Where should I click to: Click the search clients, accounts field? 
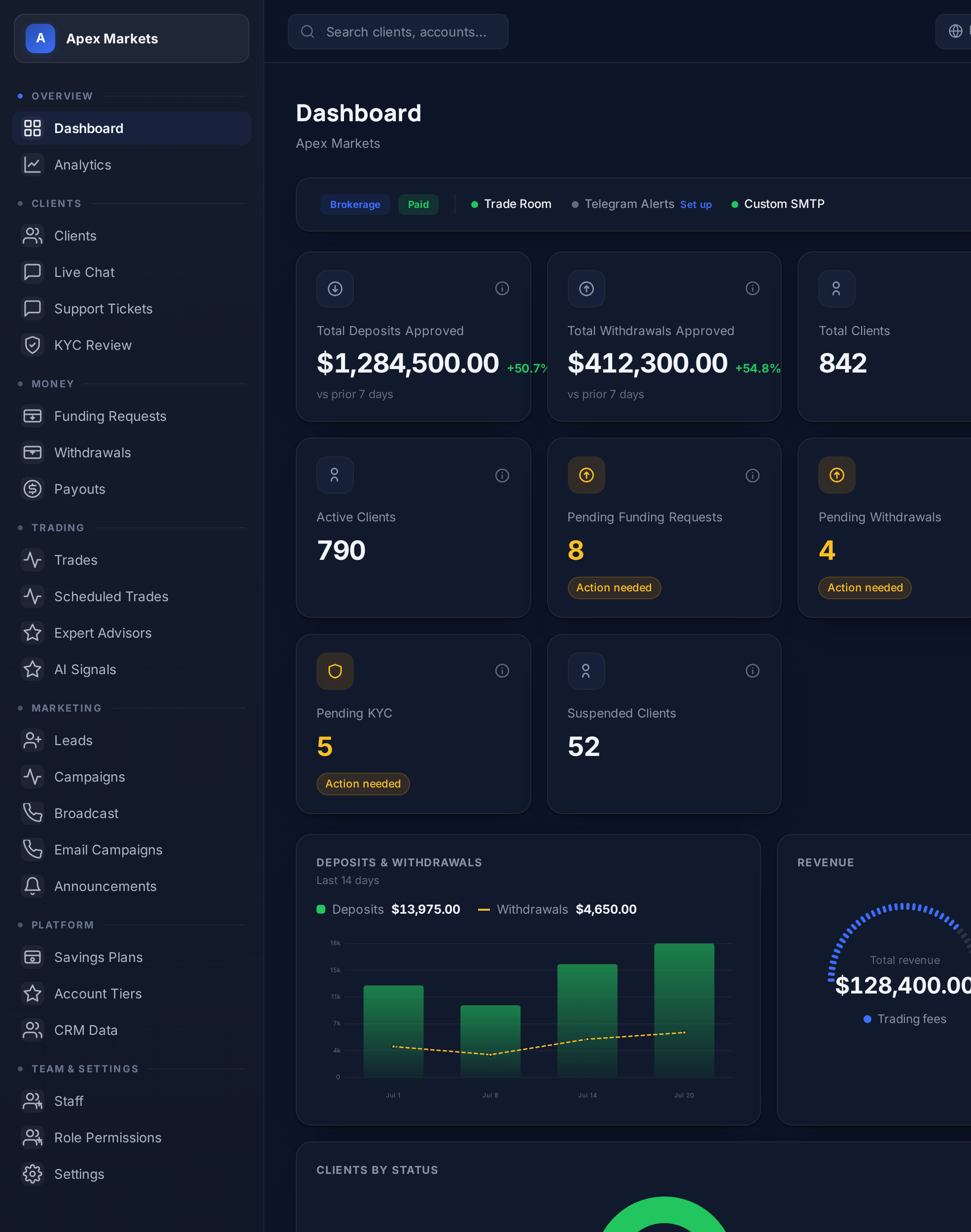click(398, 31)
